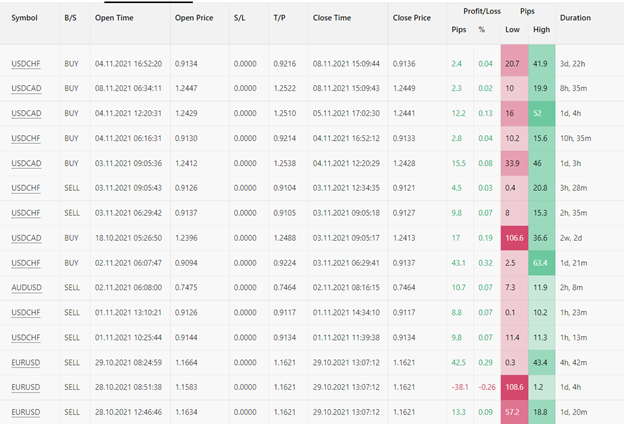Click USDCHF link with 3d, 22h duration
This screenshot has height=424, width=624.
25,64
